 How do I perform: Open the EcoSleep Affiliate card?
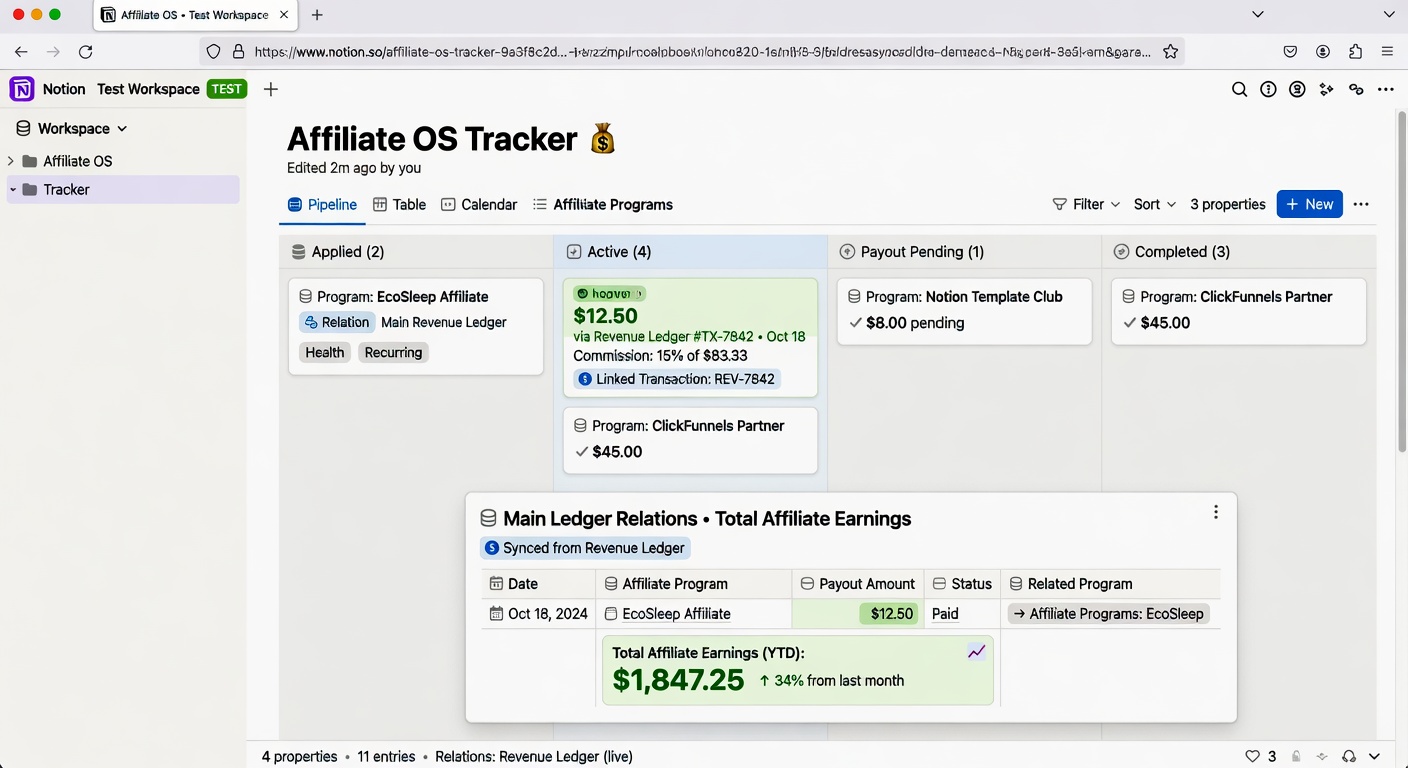(416, 326)
